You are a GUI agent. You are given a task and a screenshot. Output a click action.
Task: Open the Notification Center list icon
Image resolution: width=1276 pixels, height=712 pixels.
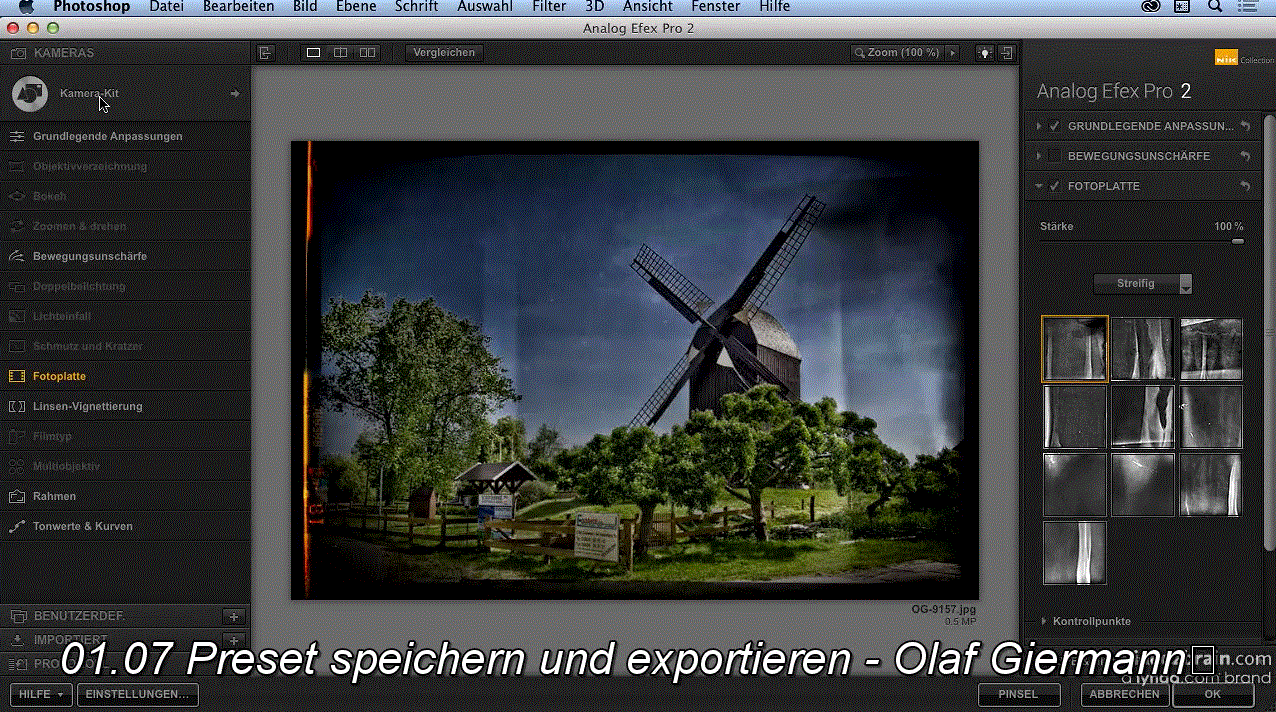1248,7
